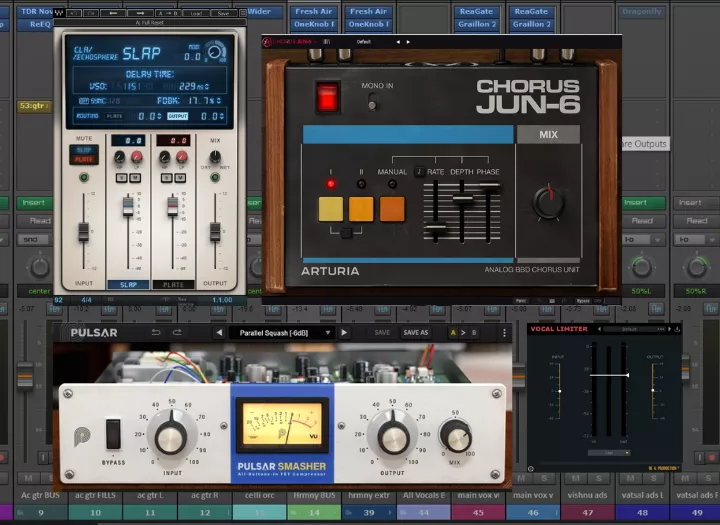Click SAVE AS in Pulsar header

point(416,333)
